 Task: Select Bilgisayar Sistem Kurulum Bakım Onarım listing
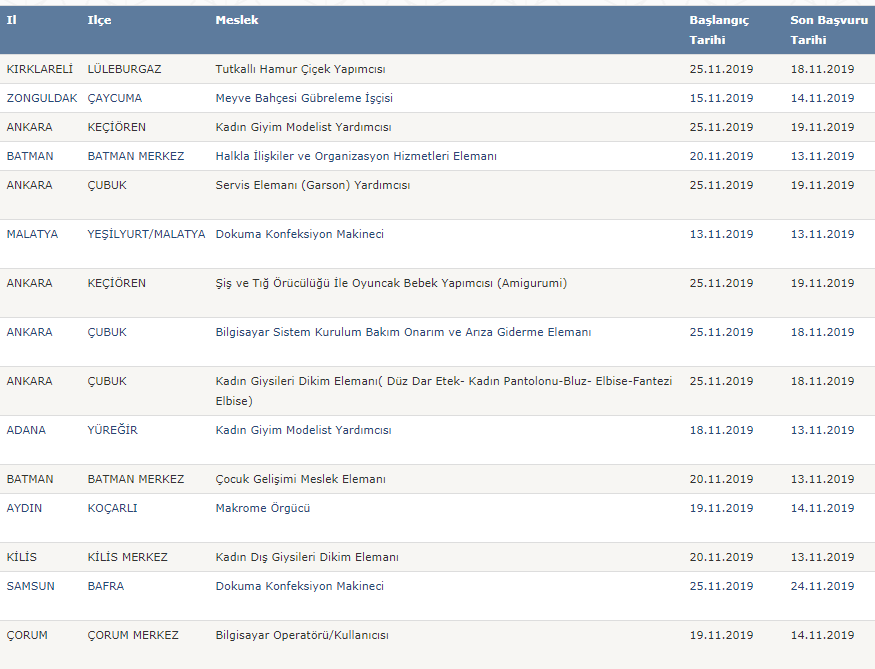(x=403, y=333)
